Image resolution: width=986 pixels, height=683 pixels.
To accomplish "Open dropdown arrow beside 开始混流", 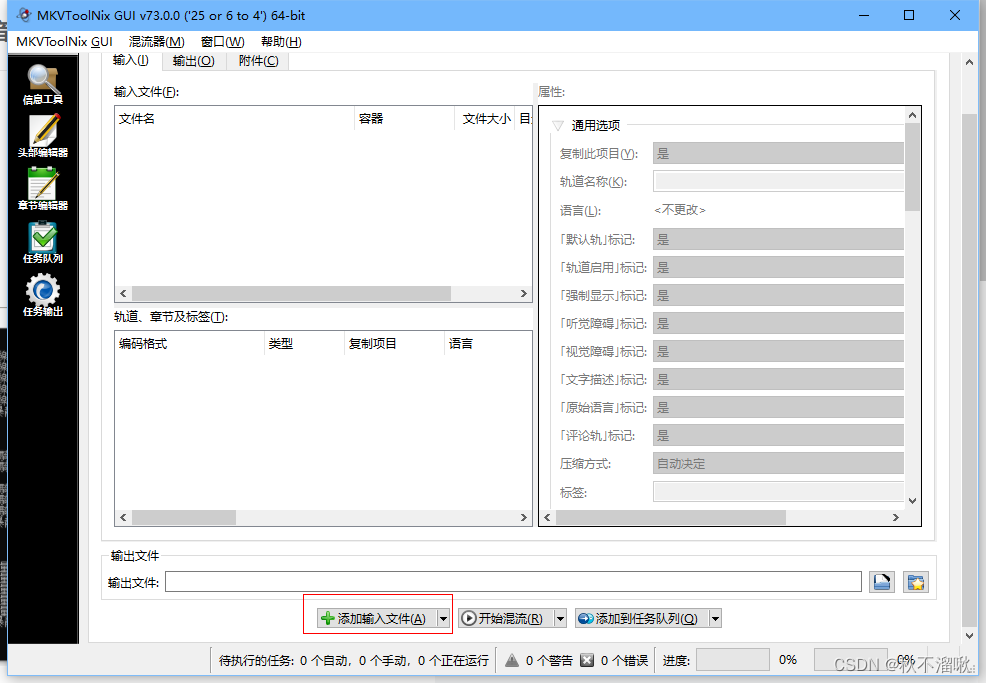I will pos(560,618).
